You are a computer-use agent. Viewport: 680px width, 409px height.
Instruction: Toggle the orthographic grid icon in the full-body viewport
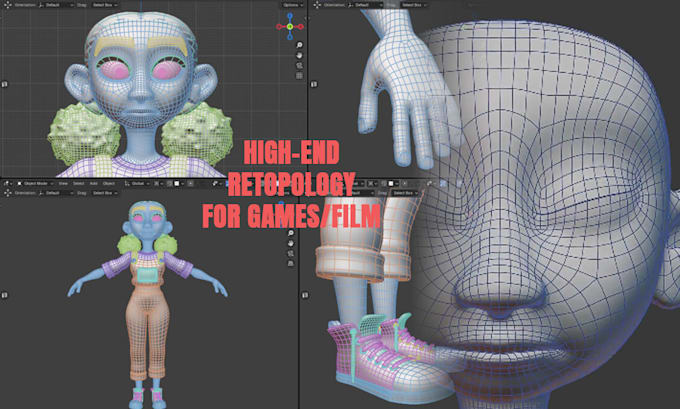point(291,263)
